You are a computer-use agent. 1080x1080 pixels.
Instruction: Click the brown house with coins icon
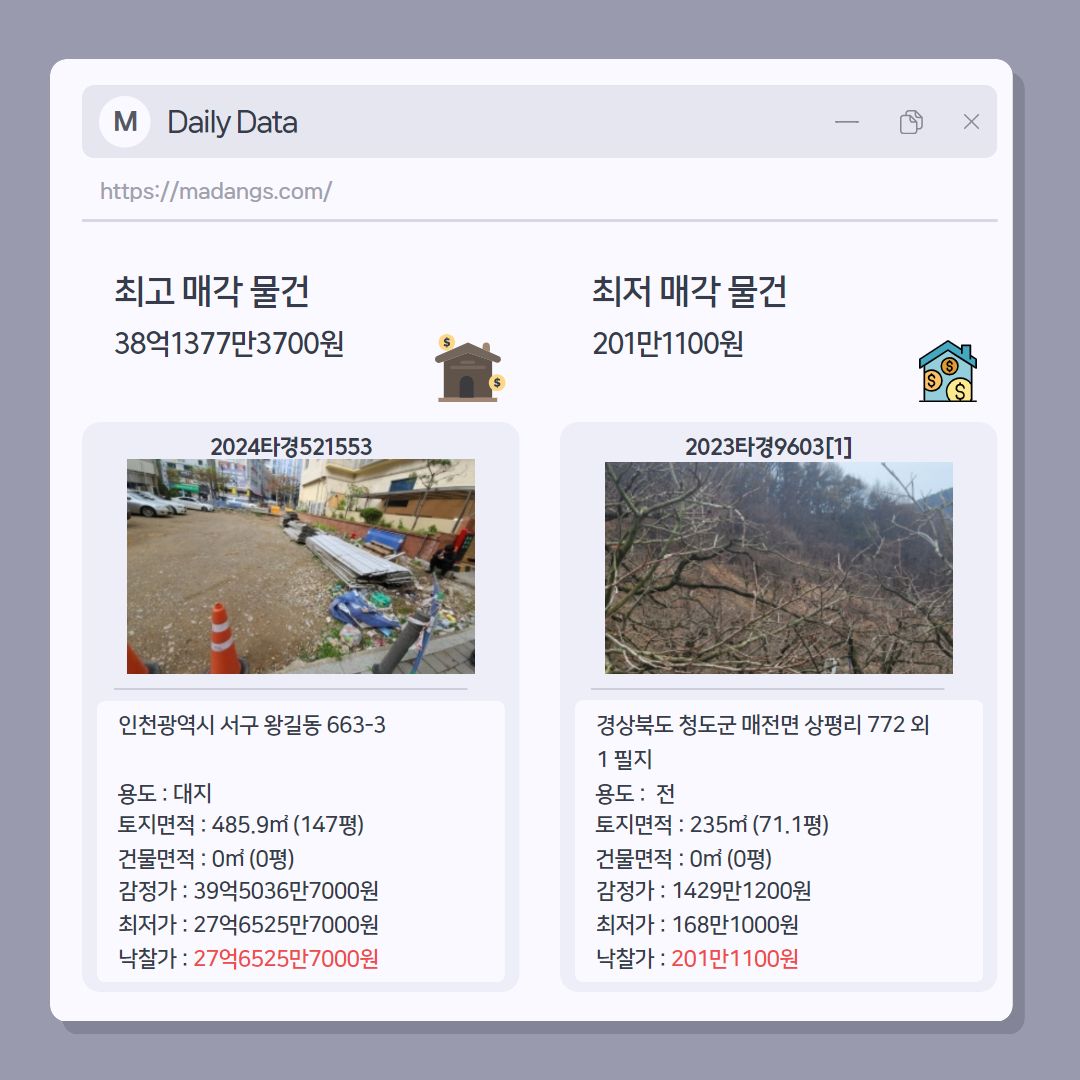click(470, 368)
